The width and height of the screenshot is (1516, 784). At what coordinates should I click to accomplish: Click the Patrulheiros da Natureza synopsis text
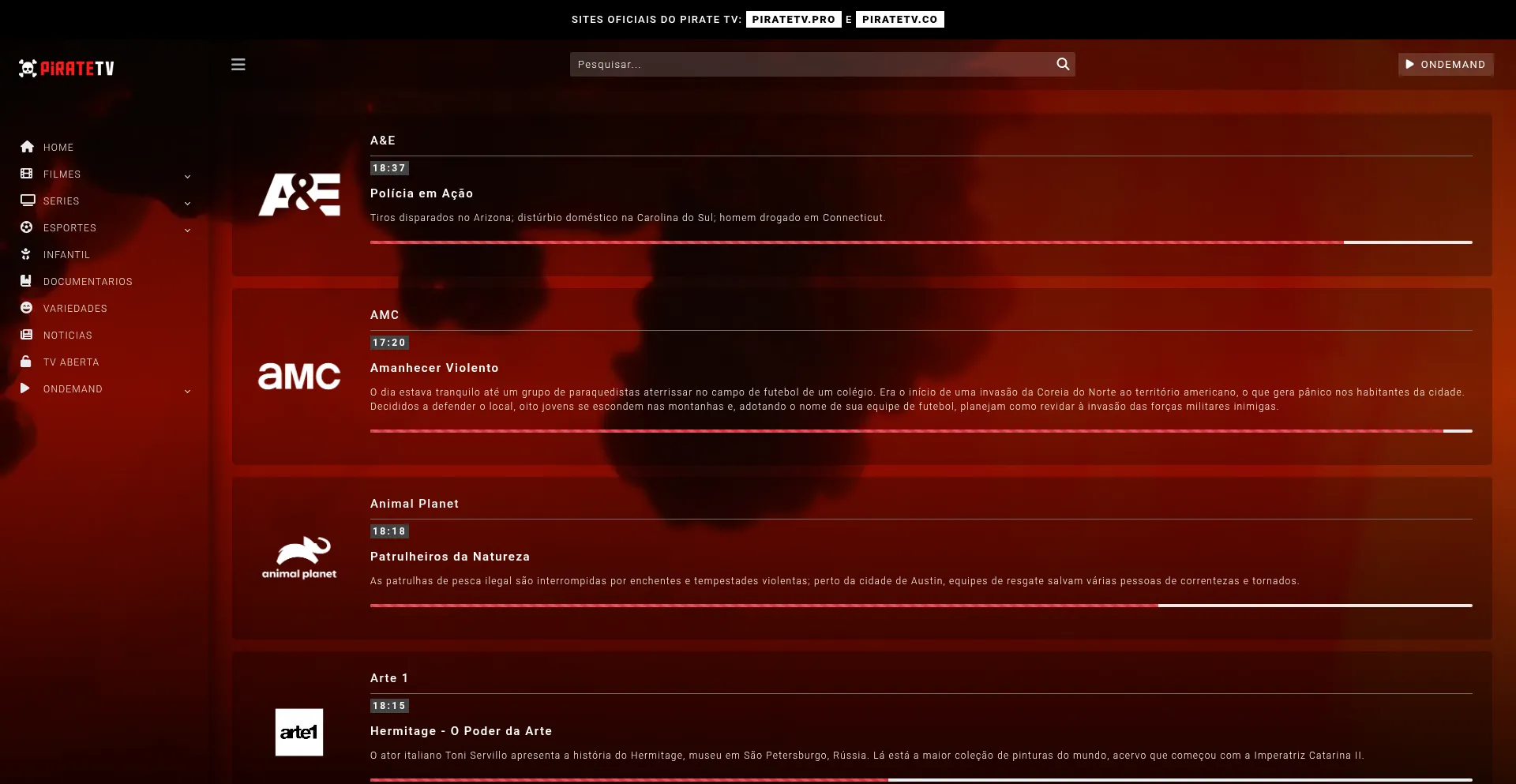point(835,581)
